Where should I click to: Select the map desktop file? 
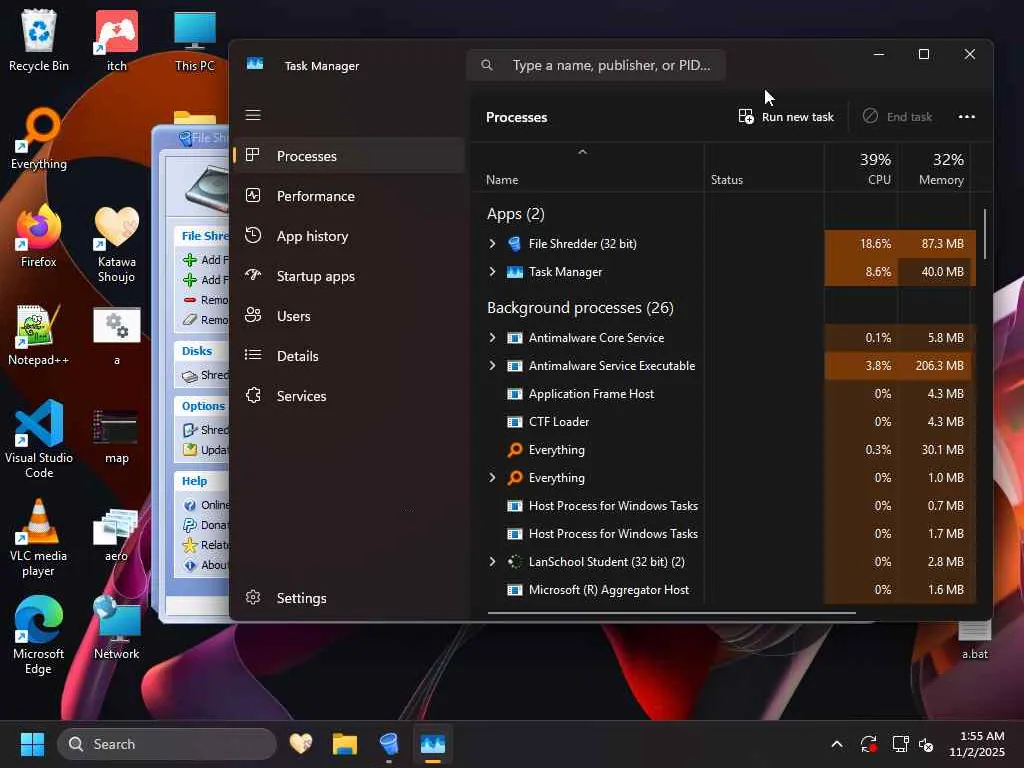(x=116, y=436)
